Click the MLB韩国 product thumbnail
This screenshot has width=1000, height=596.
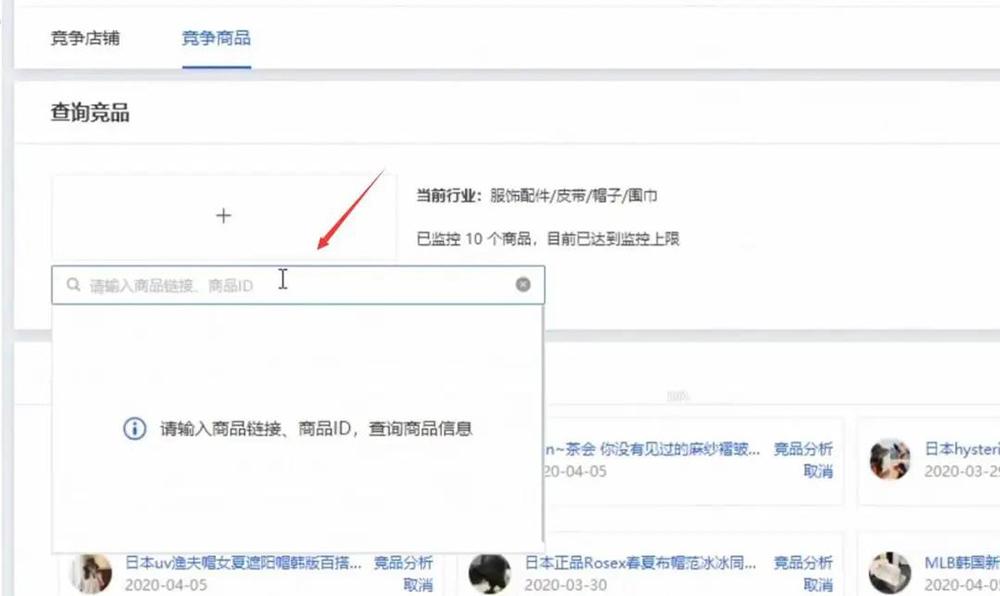pyautogui.click(x=889, y=573)
